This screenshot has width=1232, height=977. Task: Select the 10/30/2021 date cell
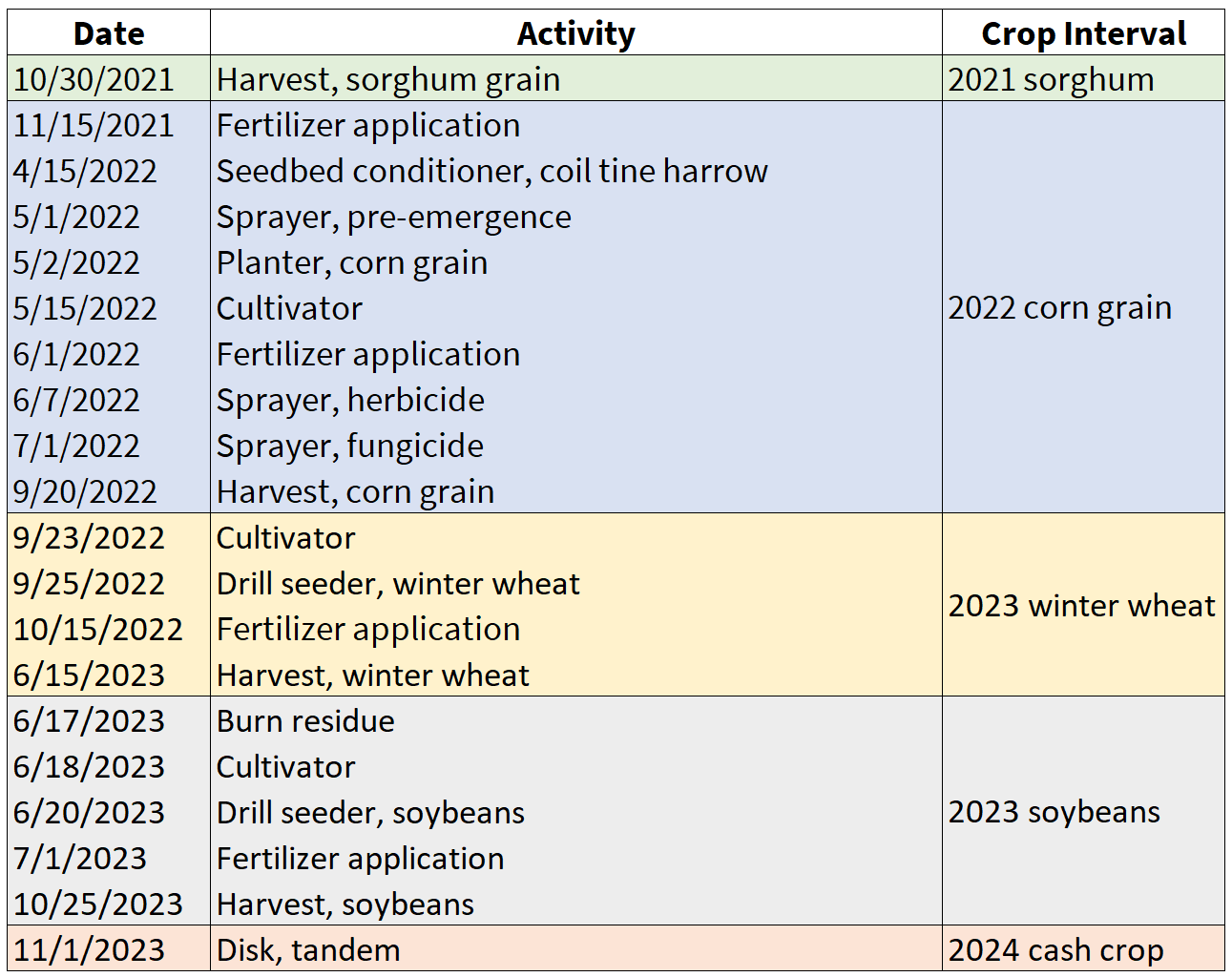click(94, 79)
